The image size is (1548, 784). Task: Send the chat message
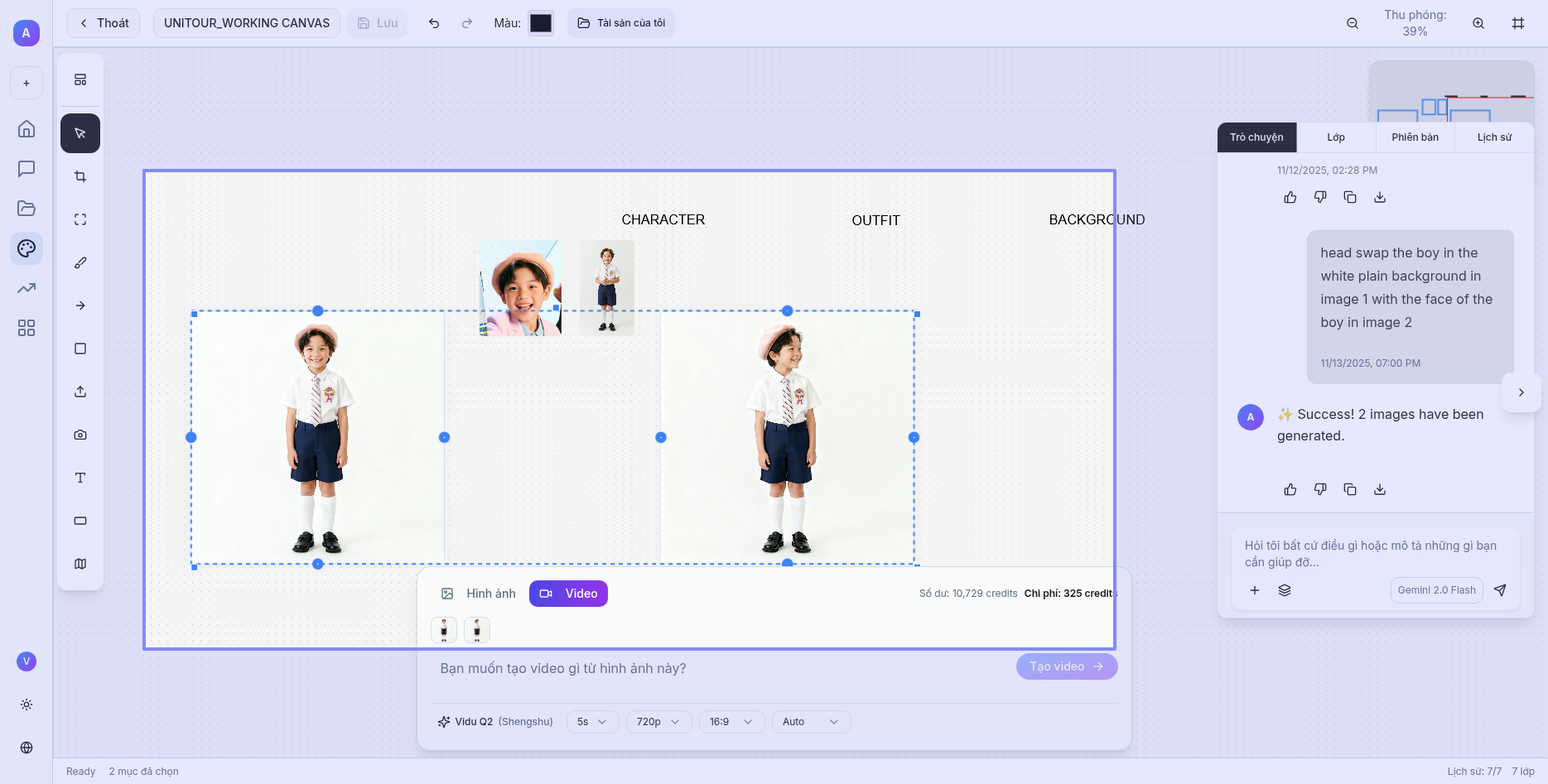click(1500, 590)
